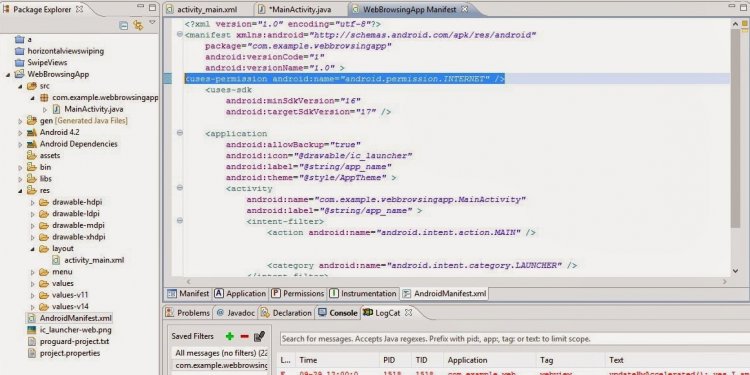750x375 pixels.
Task: Close the Package Explorer view
Action: pyautogui.click(x=79, y=9)
